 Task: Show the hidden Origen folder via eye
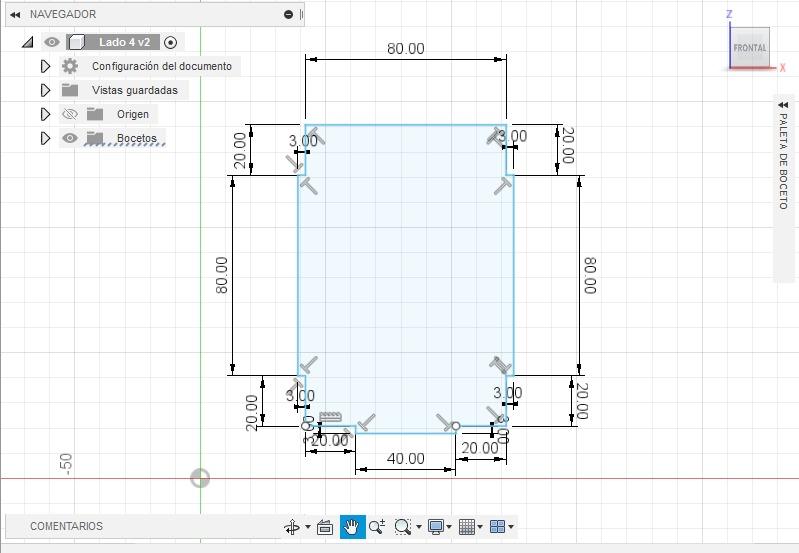click(x=70, y=114)
